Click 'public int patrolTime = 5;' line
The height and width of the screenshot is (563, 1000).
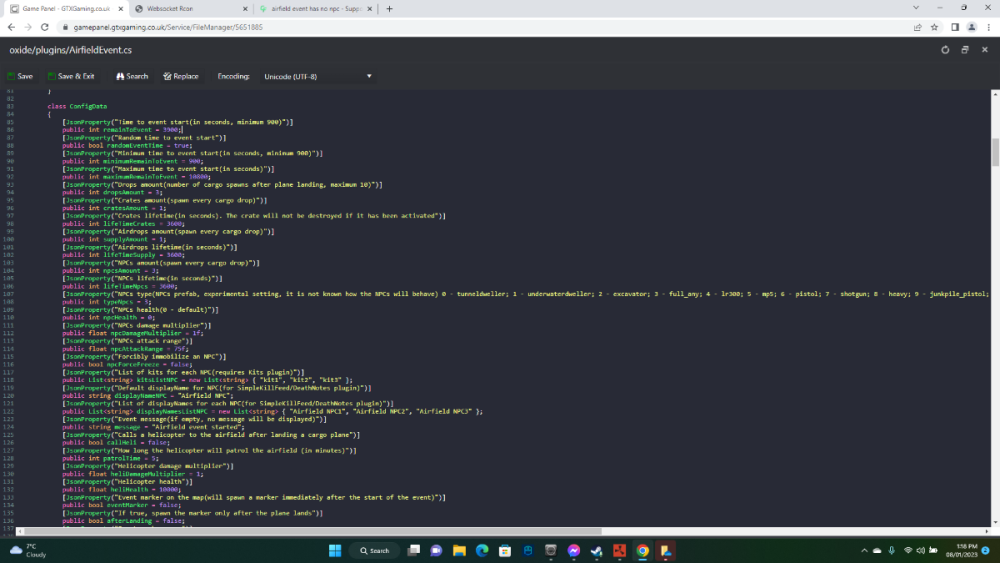(110, 458)
